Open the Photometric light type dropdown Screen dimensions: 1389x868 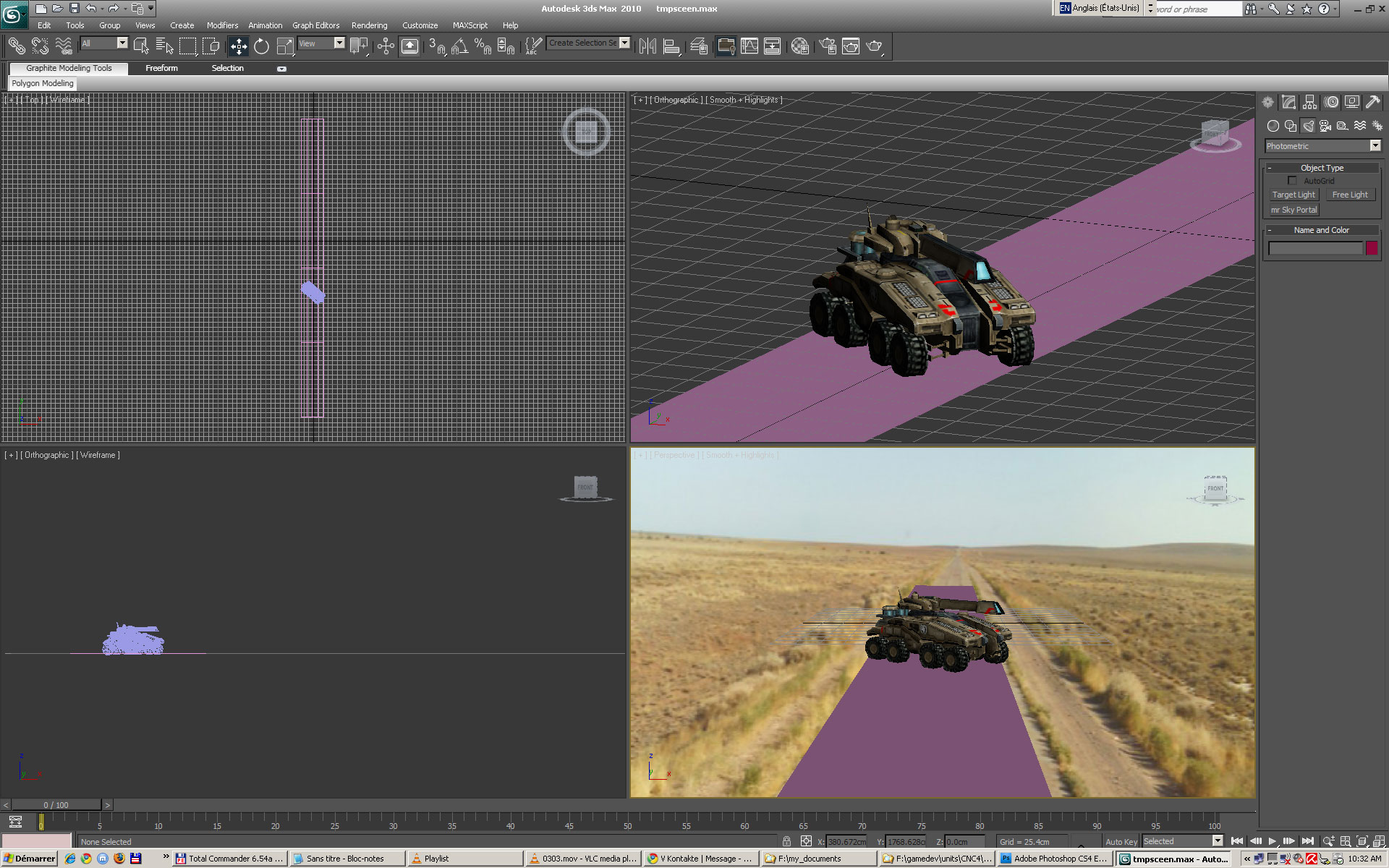pos(1375,146)
